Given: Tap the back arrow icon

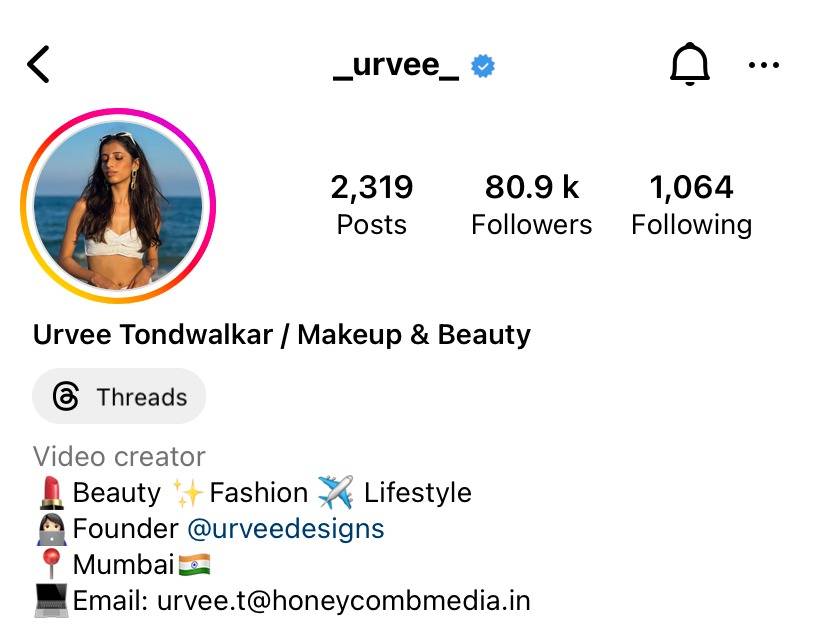Looking at the screenshot, I should (39, 64).
